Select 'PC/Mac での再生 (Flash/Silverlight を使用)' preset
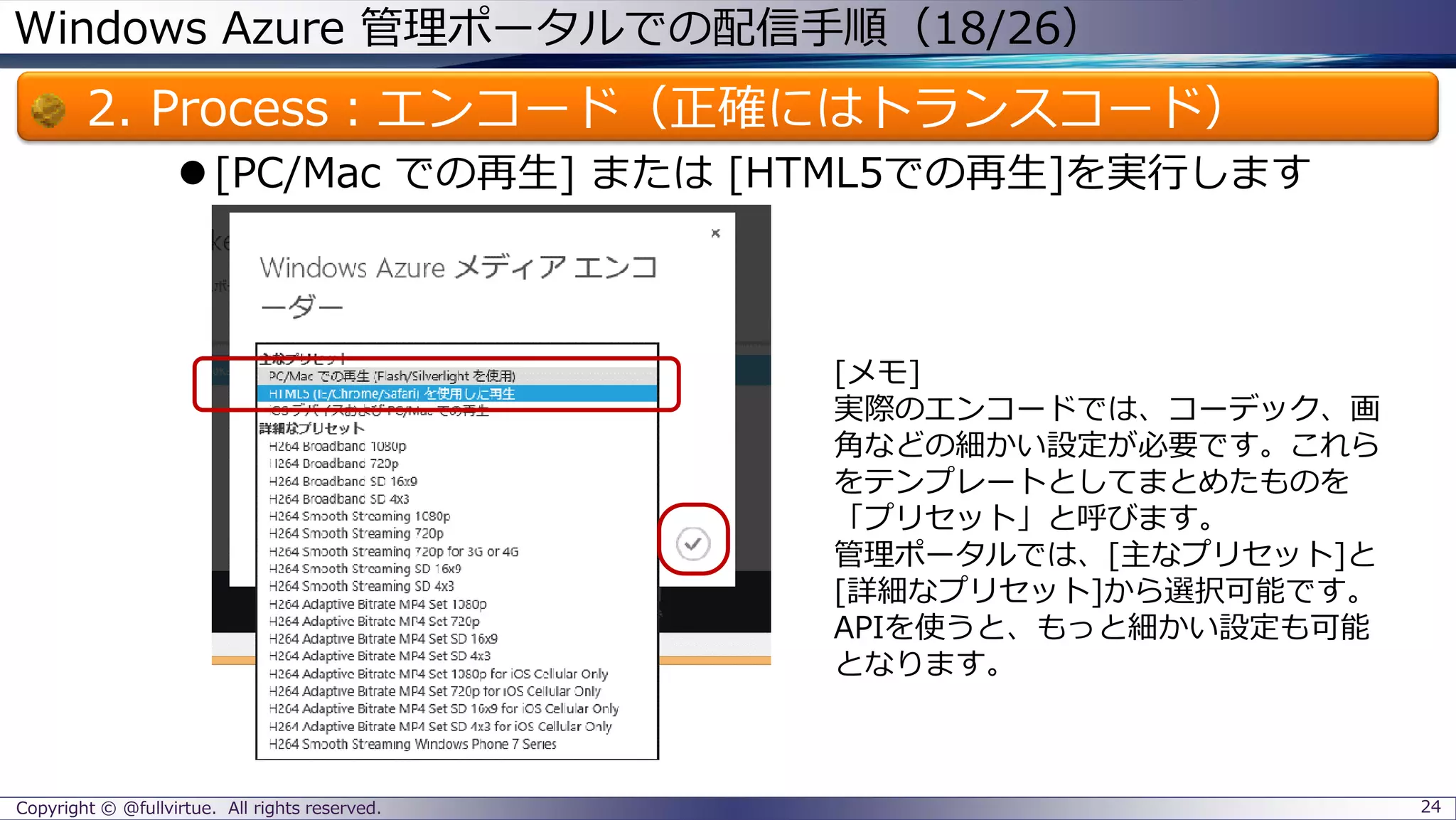 (x=457, y=376)
